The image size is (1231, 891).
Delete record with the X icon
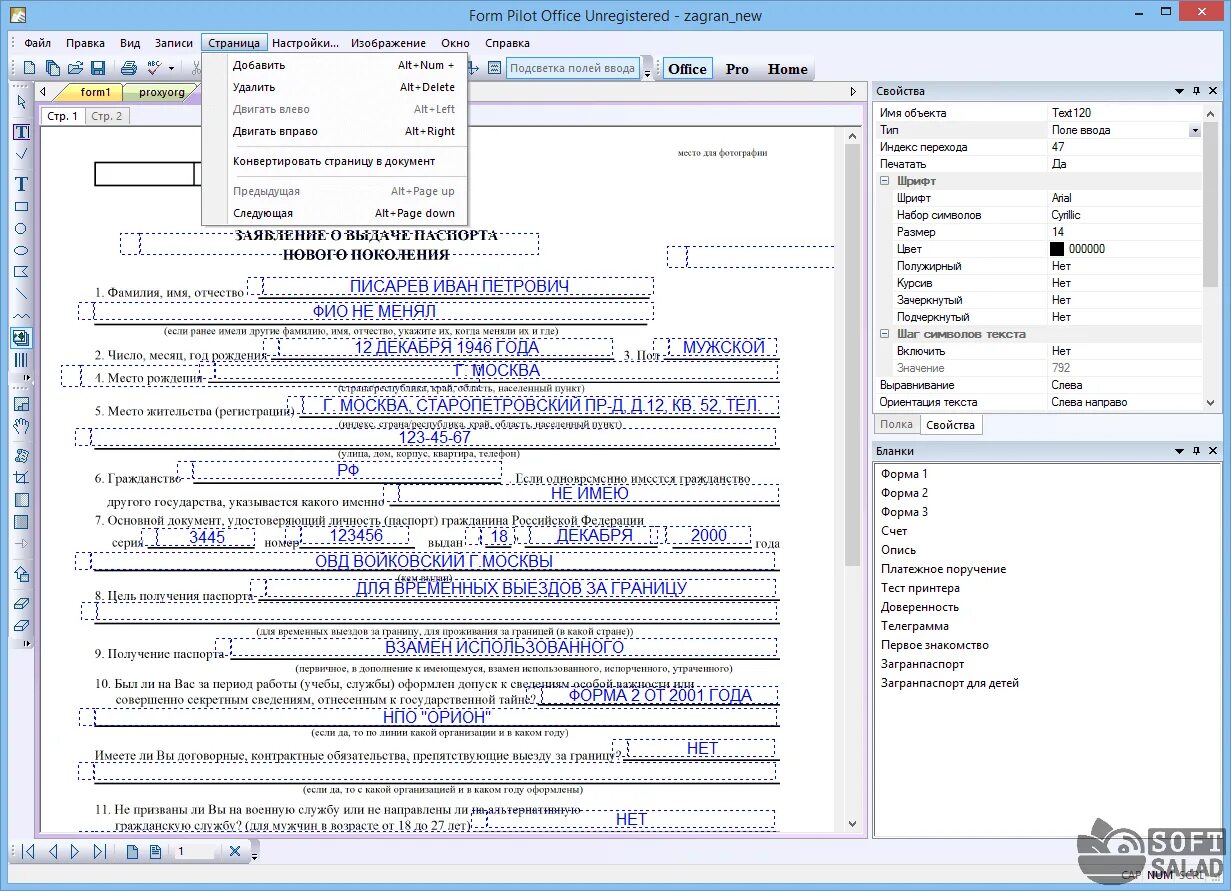tap(235, 852)
